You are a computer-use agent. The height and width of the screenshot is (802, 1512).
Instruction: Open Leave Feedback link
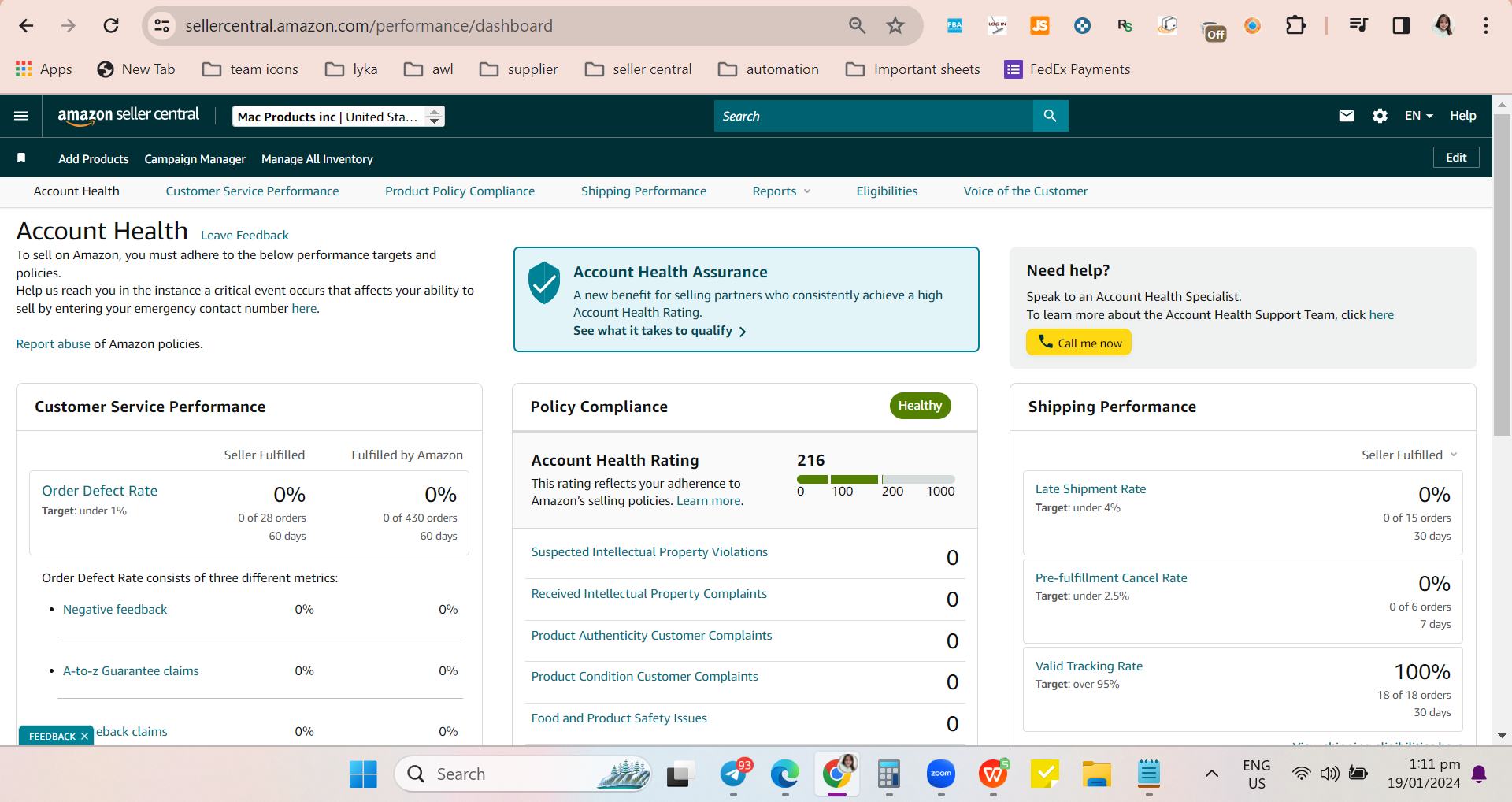[245, 235]
